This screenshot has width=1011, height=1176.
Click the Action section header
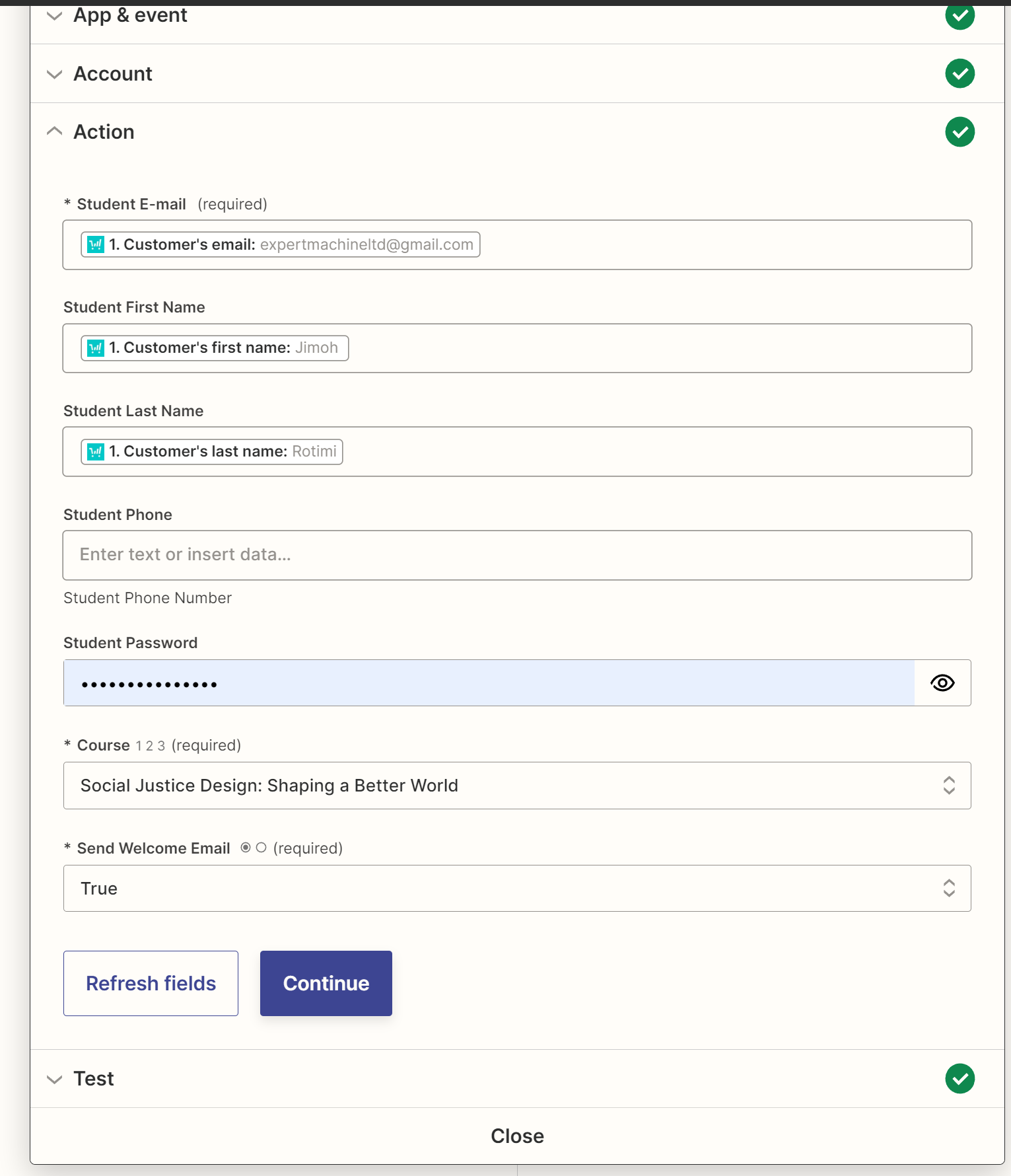[517, 132]
